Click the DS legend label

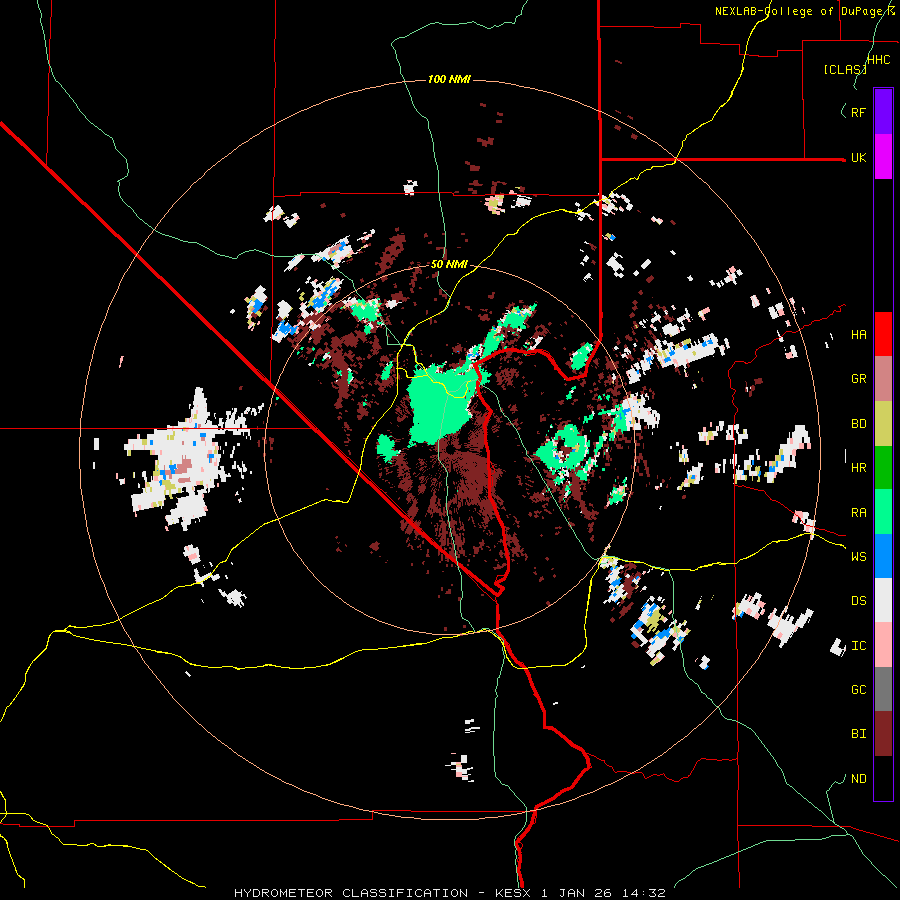click(858, 601)
